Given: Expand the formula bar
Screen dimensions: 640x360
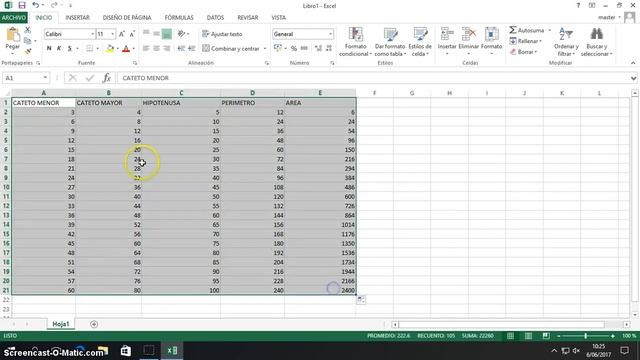Looking at the screenshot, I should coord(633,78).
